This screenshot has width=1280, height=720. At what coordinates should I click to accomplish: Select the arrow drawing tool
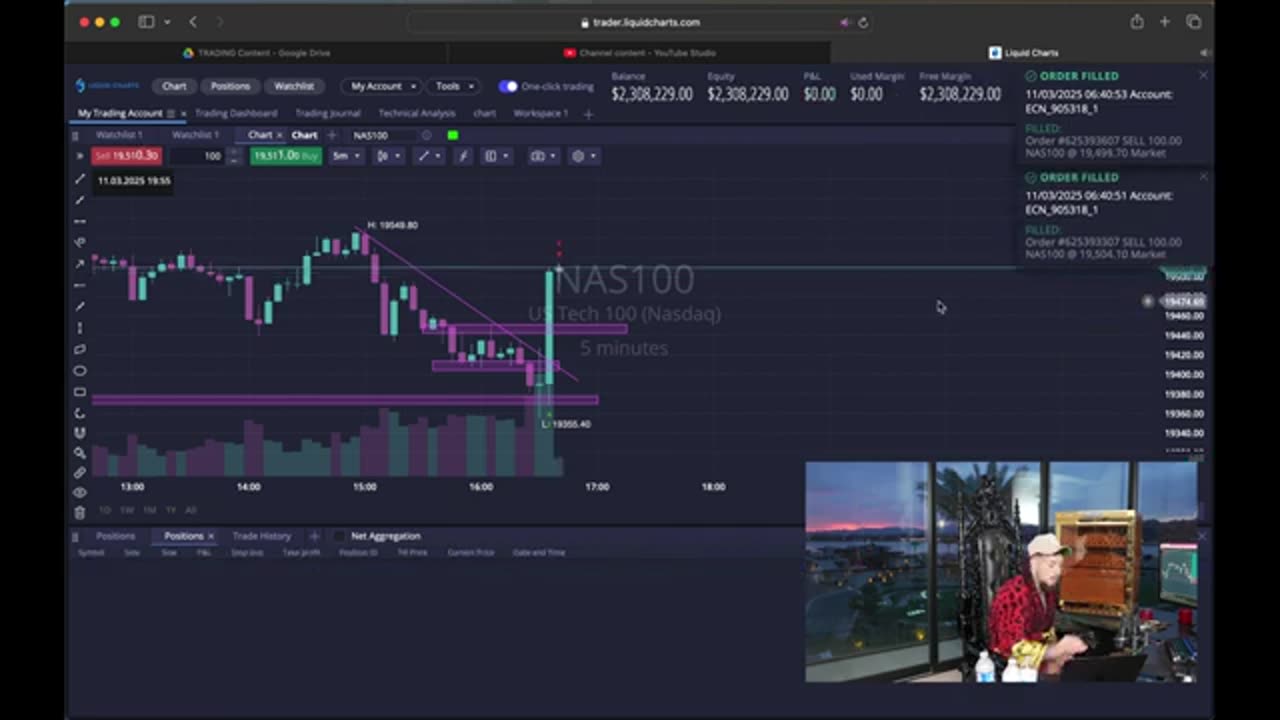(x=80, y=264)
